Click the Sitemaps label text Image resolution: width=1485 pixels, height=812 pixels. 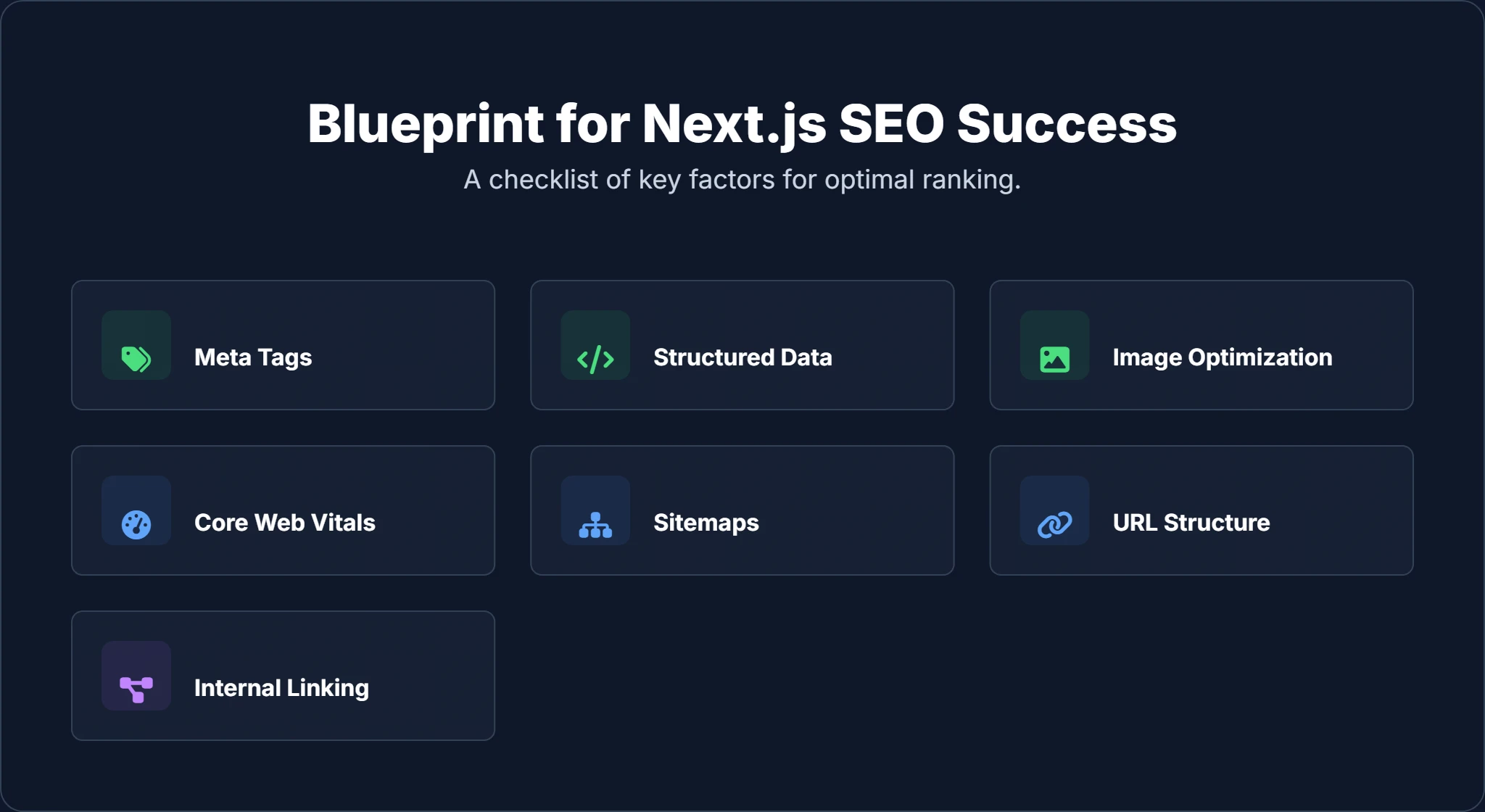point(706,522)
